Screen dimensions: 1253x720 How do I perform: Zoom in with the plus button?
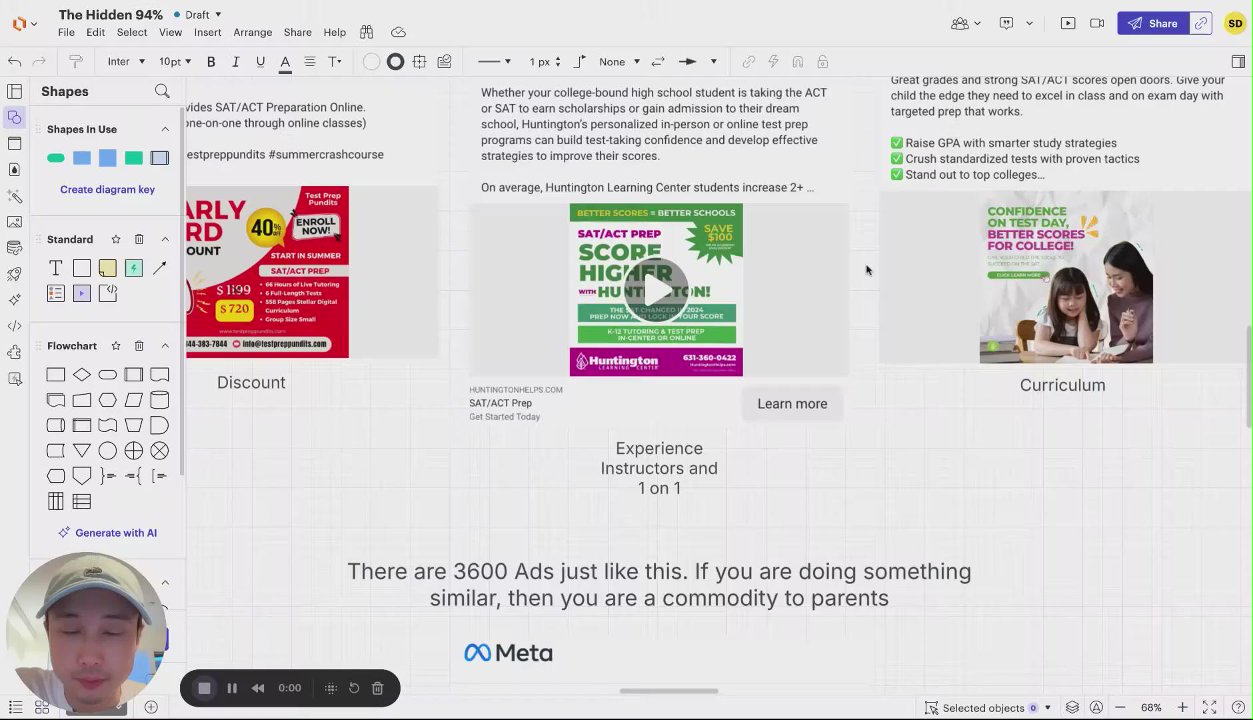[1182, 708]
